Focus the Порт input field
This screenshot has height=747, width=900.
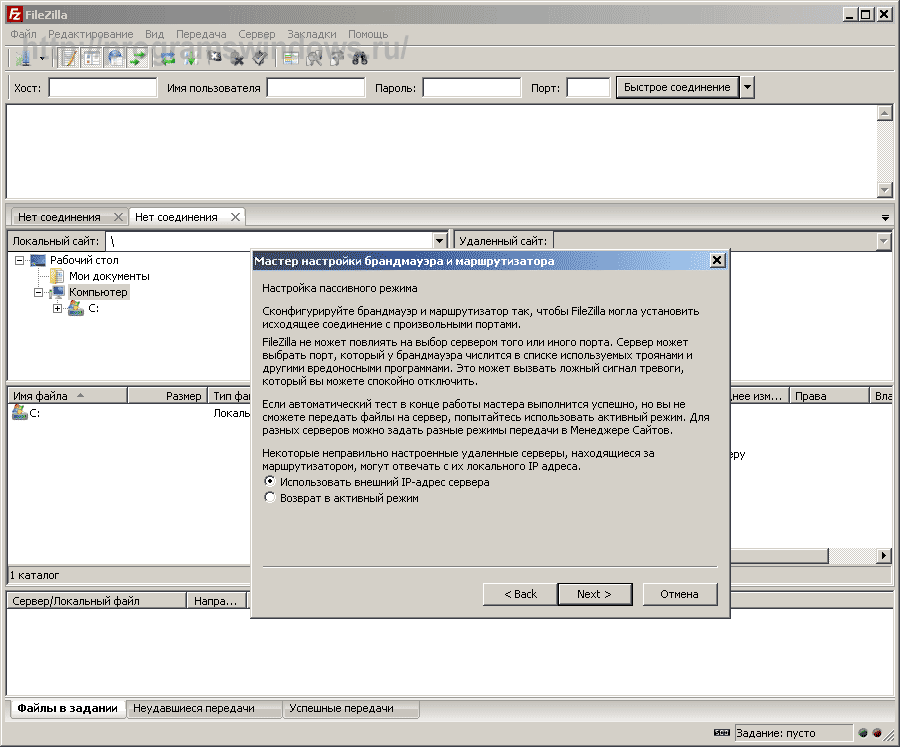pyautogui.click(x=588, y=88)
